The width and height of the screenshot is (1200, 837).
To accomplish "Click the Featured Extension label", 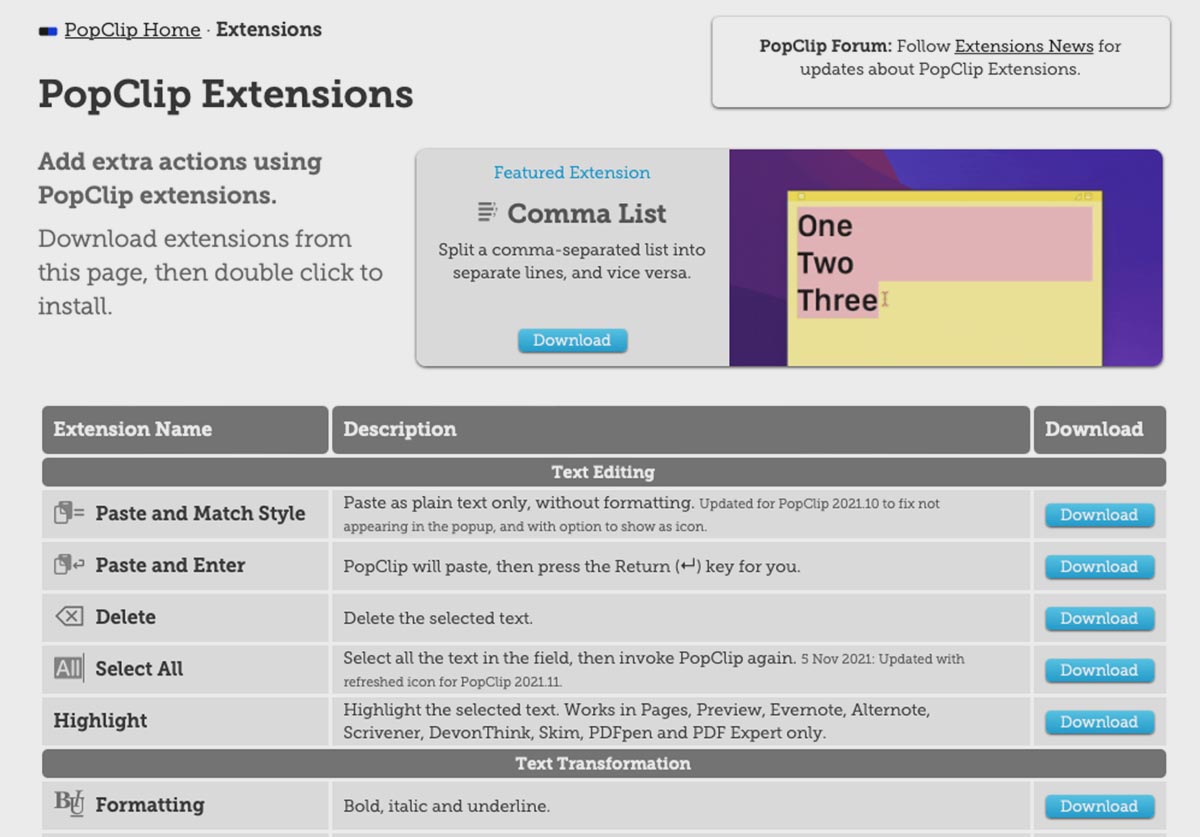I will [x=572, y=173].
